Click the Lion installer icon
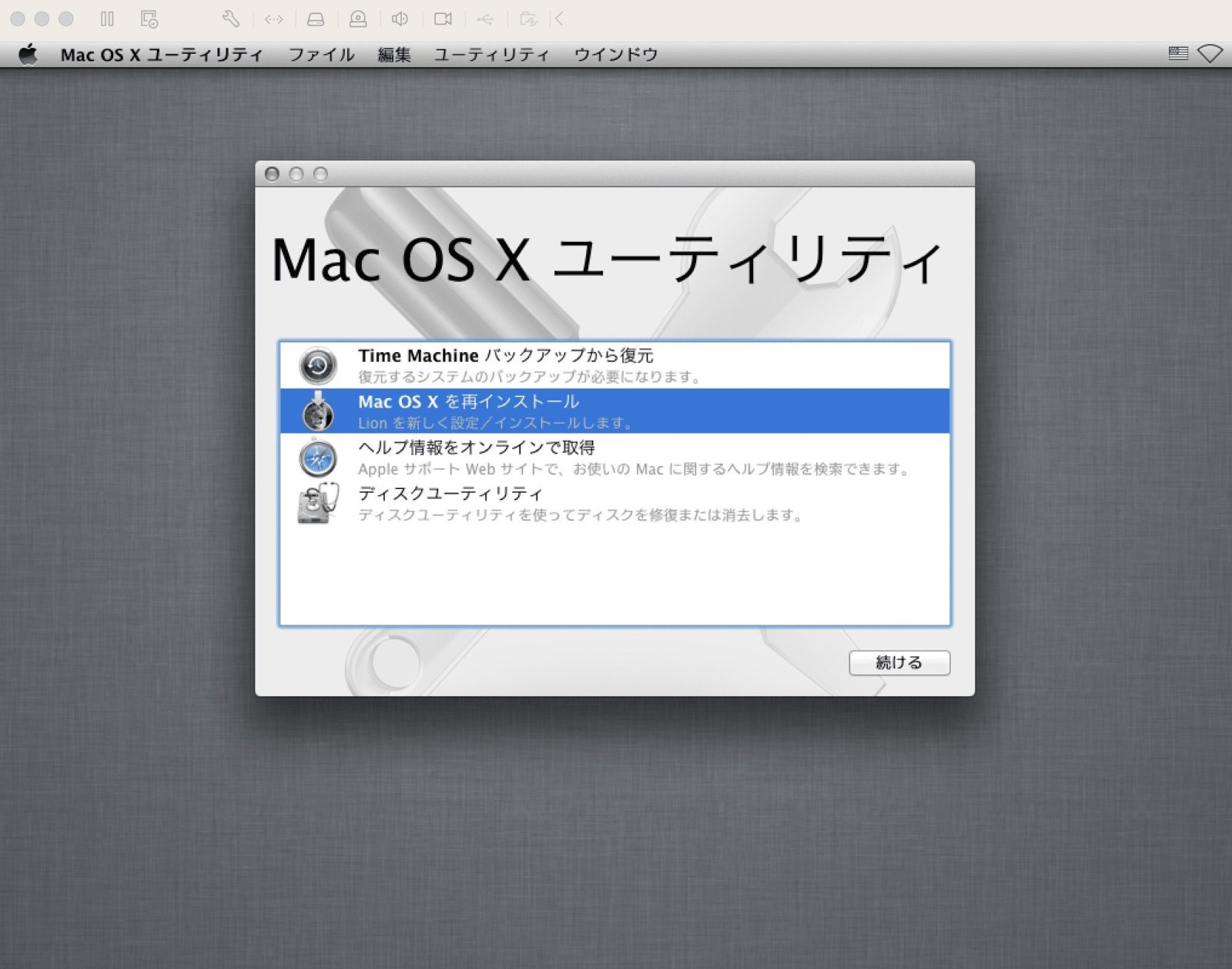Screen dimensions: 1232x969 click(318, 411)
